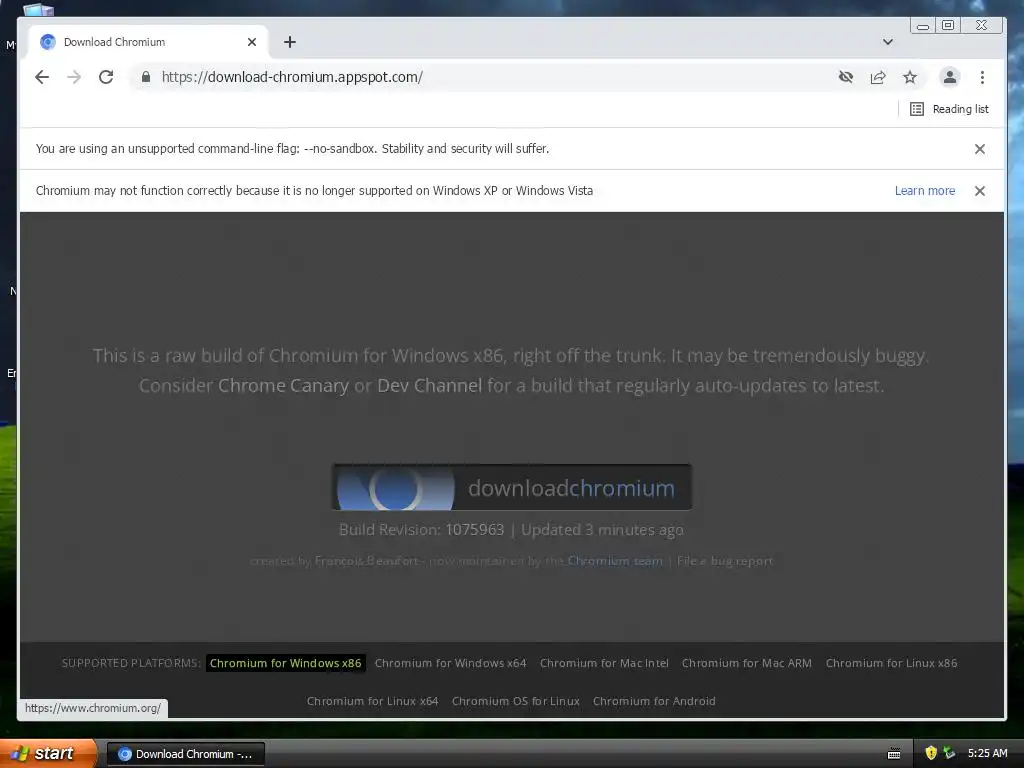Dismiss the no-sandbox warning bar

[x=980, y=149]
